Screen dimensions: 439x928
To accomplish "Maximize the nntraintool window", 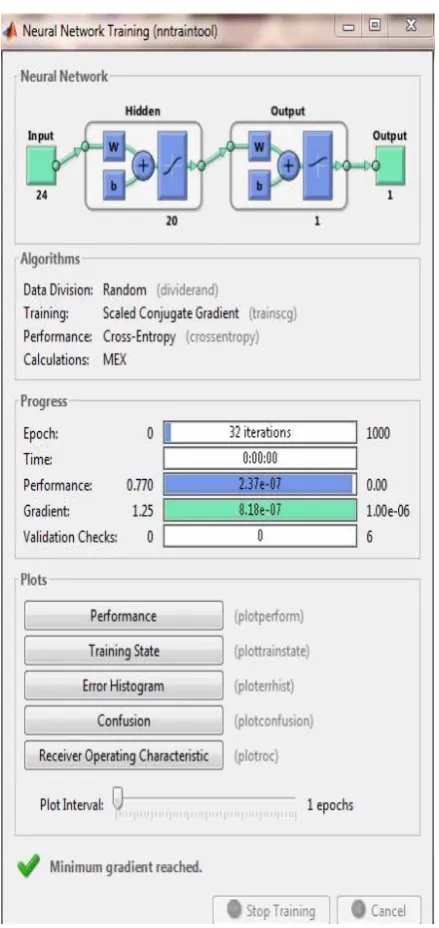I will (x=375, y=26).
